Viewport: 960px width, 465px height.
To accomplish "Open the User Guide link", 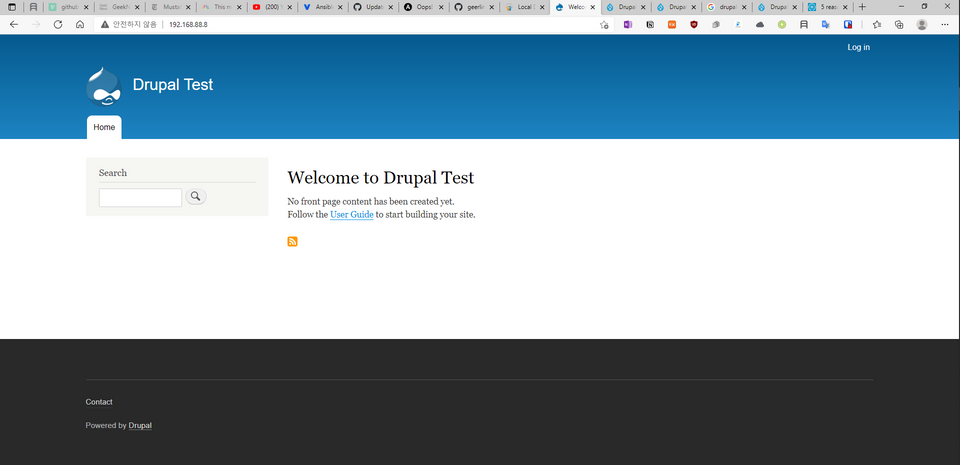I will coord(351,215).
